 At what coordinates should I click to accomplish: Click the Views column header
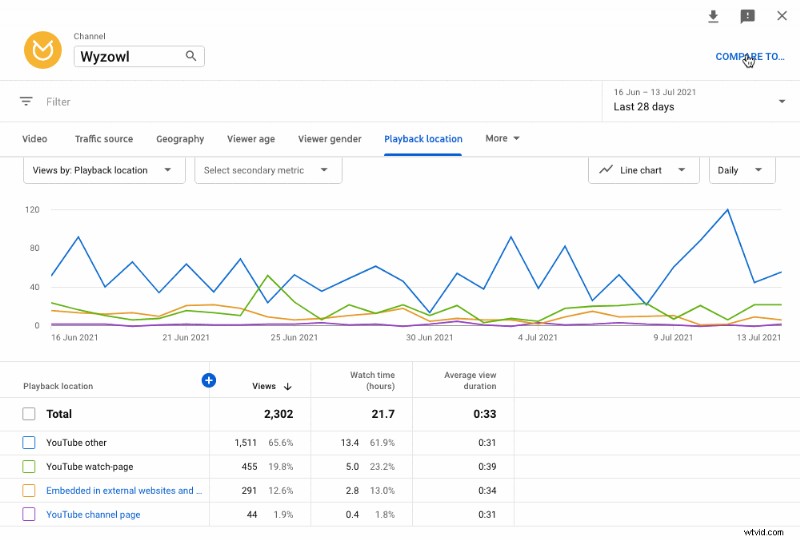point(264,386)
